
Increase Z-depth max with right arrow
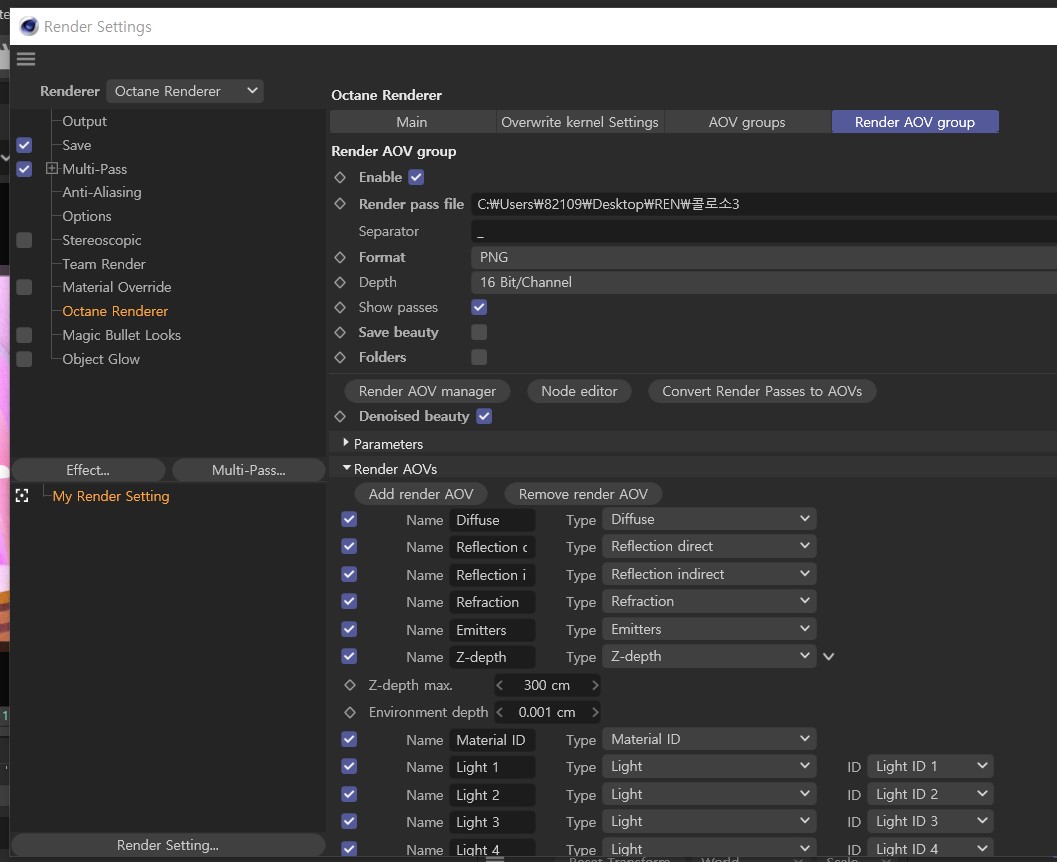click(595, 685)
